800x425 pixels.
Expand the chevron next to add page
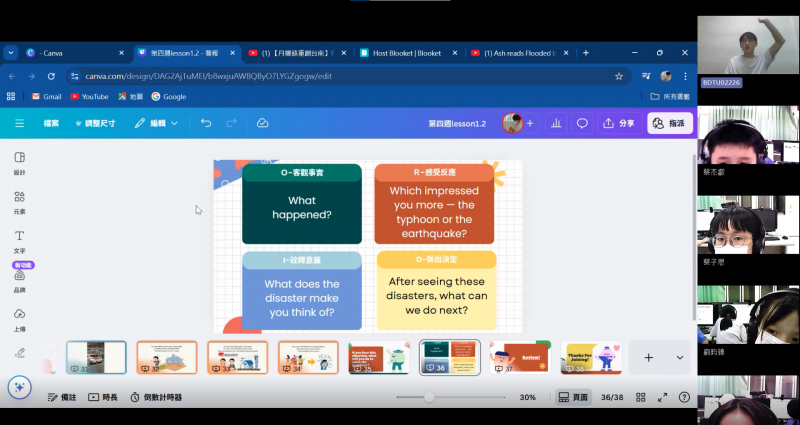[680, 357]
